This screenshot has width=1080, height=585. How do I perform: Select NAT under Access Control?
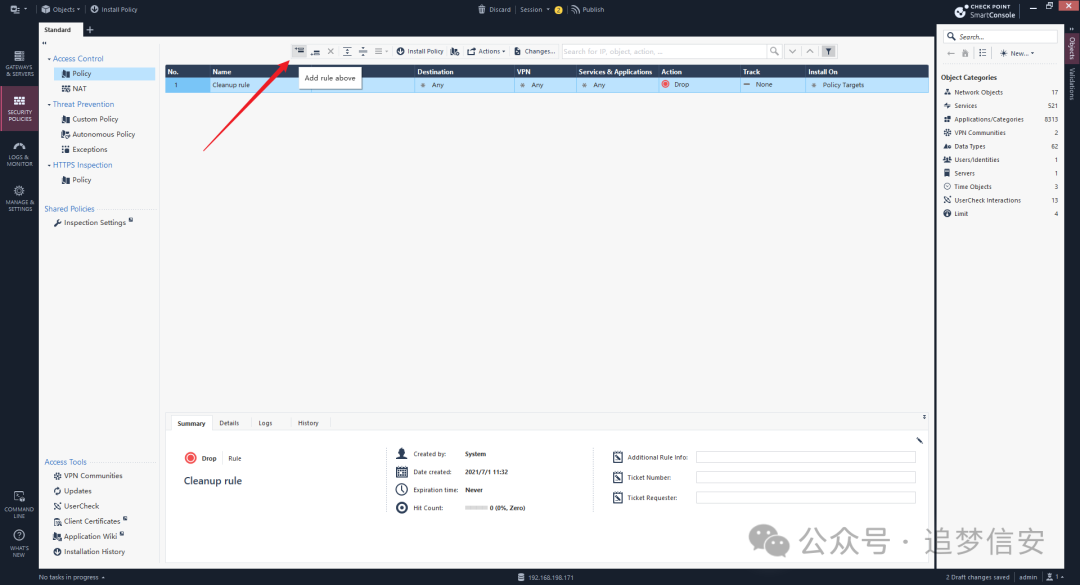tap(74, 89)
